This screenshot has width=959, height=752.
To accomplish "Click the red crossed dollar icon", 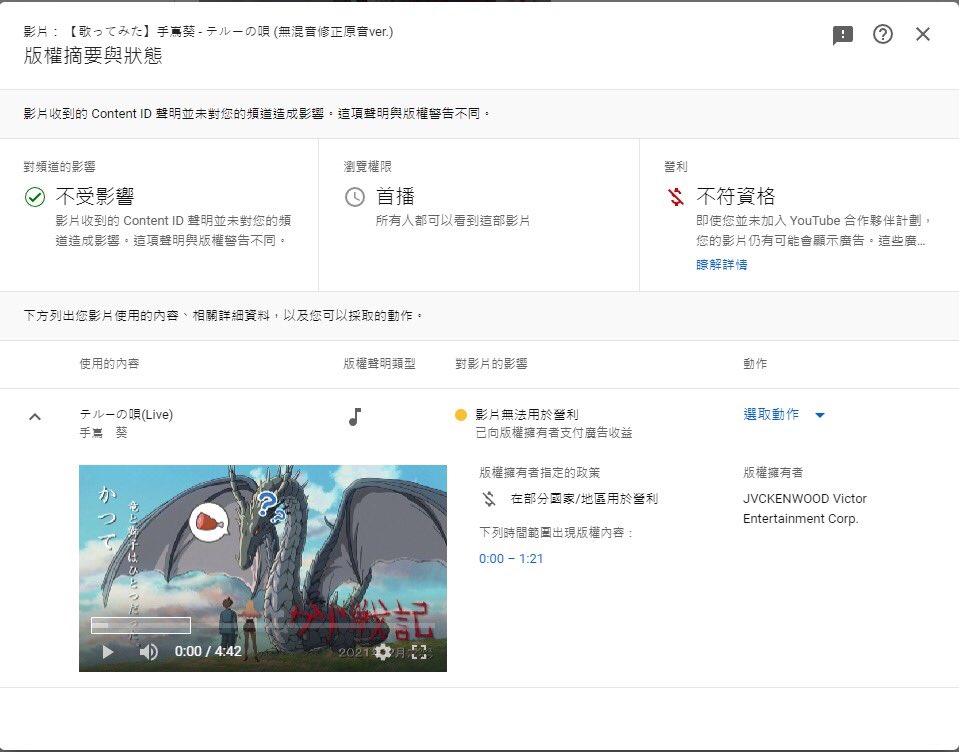I will 676,197.
